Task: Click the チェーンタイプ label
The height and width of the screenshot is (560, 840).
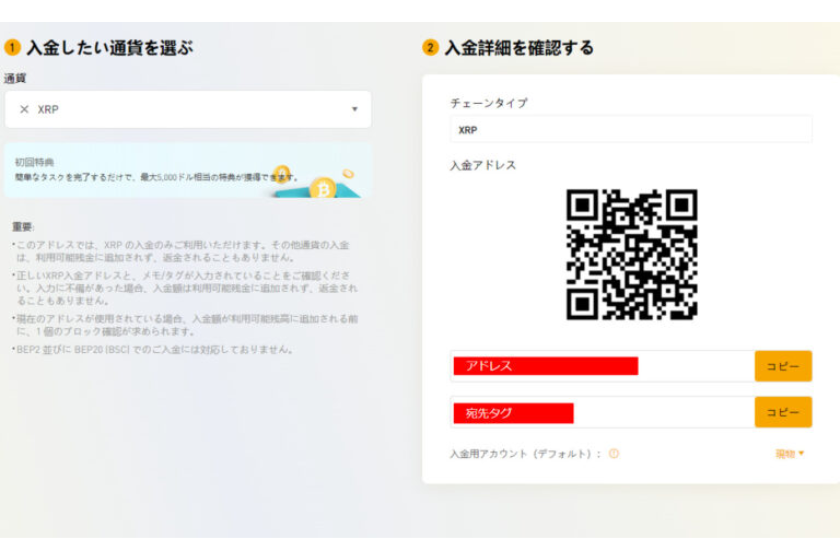Action: pos(489,103)
